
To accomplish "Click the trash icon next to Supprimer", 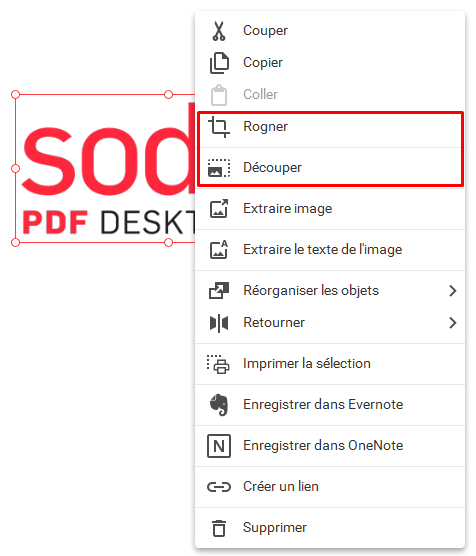I will [x=219, y=528].
